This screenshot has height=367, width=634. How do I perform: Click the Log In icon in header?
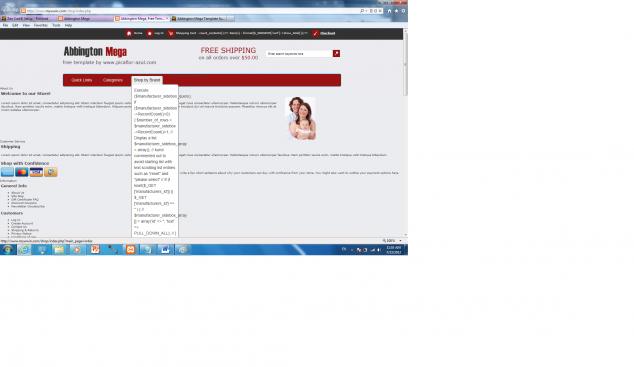click(x=150, y=34)
